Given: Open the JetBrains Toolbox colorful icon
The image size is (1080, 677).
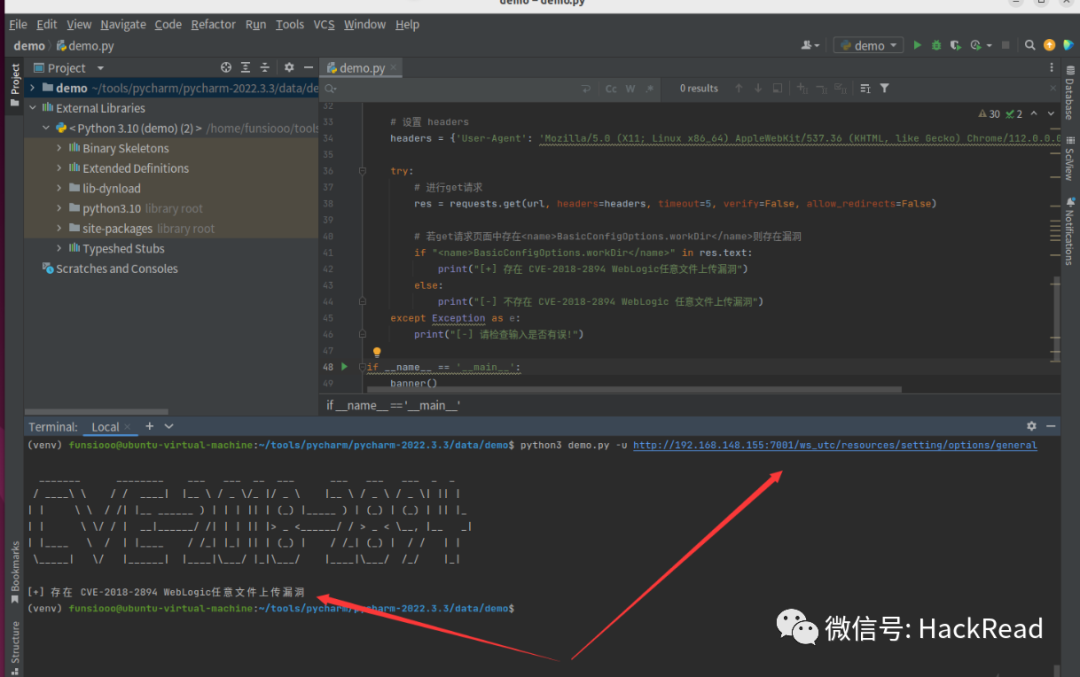Looking at the screenshot, I should click(1068, 45).
